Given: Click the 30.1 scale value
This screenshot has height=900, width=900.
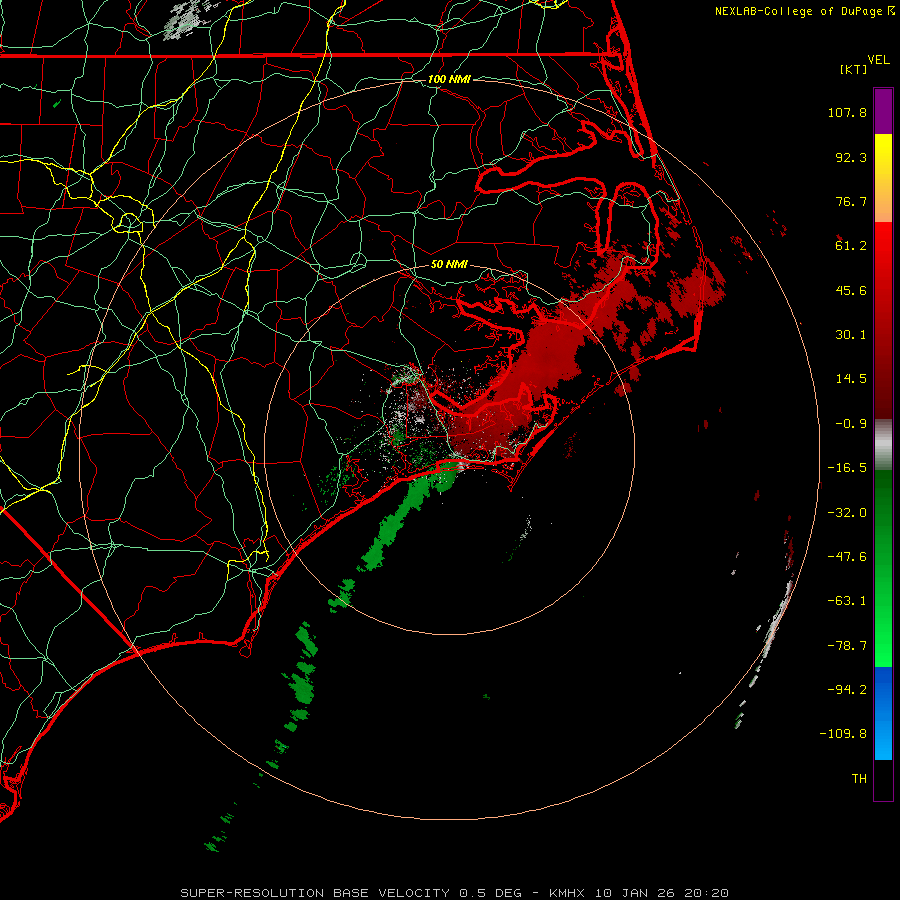Looking at the screenshot, I should point(851,335).
